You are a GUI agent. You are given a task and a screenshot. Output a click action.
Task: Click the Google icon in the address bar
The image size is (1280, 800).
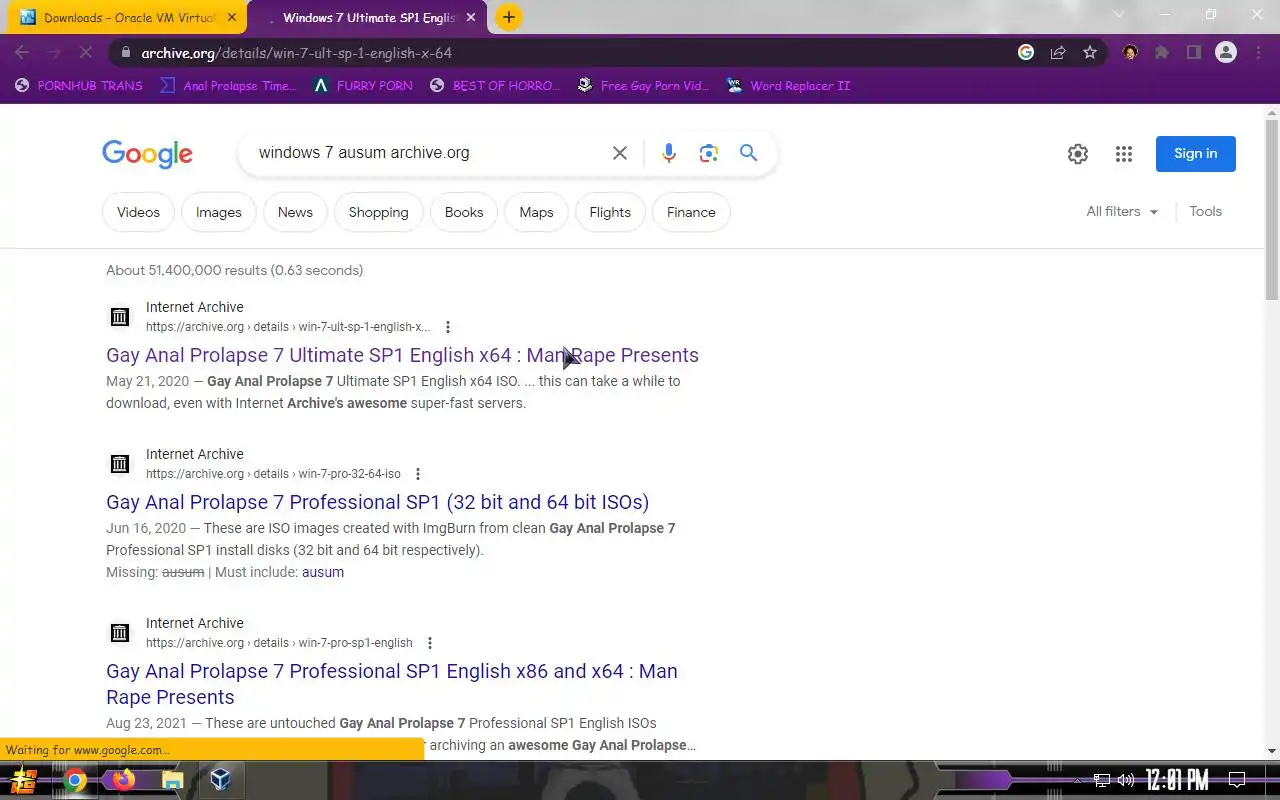[1026, 52]
